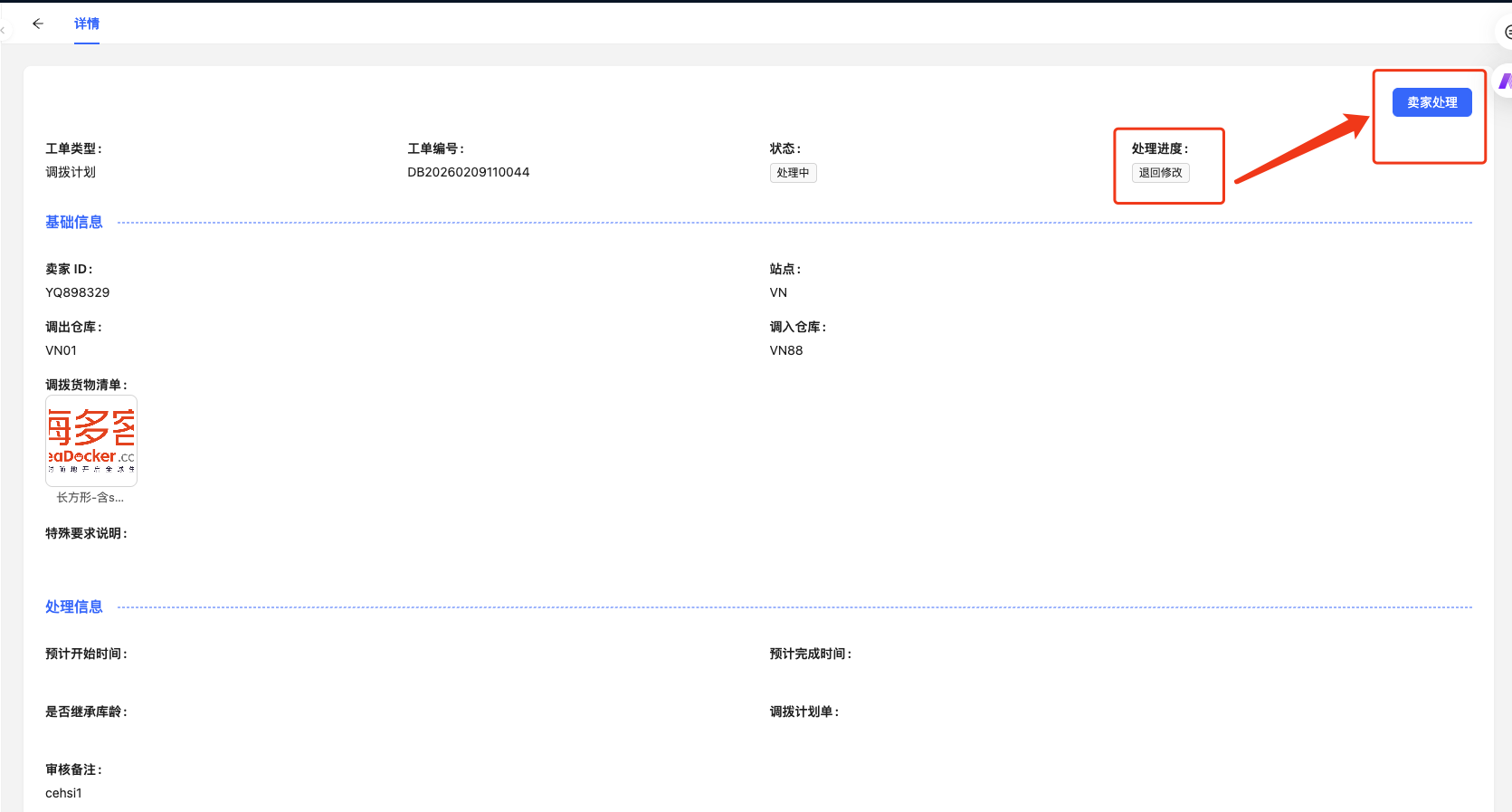Image resolution: width=1512 pixels, height=812 pixels.
Task: Click the 审核备注 text cehsi1
Action: click(x=63, y=793)
